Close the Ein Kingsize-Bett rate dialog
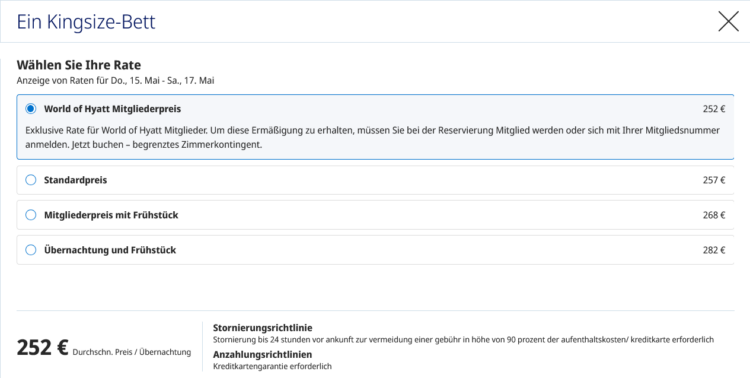750x378 pixels. 728,22
